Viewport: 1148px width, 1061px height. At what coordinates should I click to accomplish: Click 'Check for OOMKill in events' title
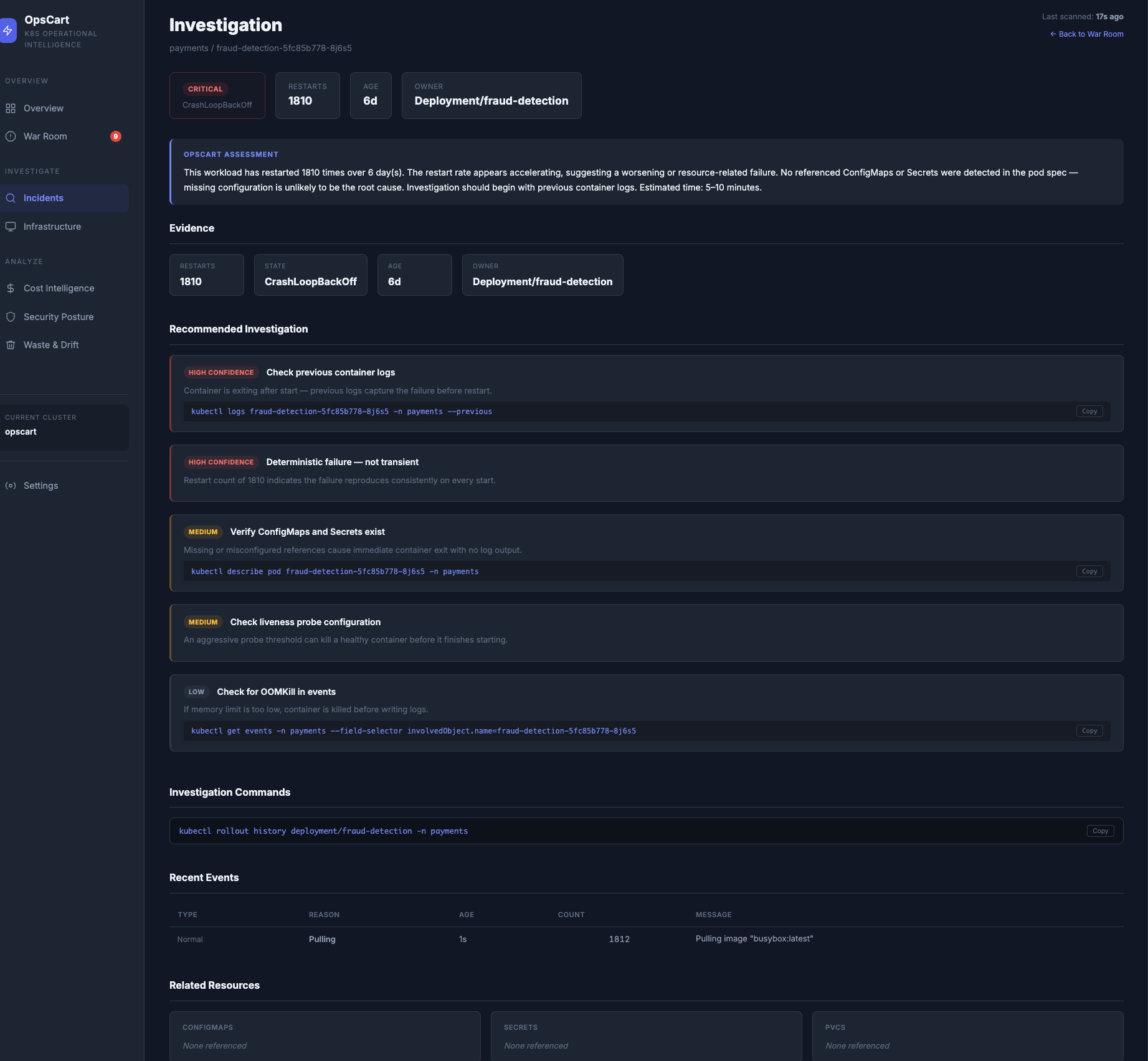click(x=277, y=692)
